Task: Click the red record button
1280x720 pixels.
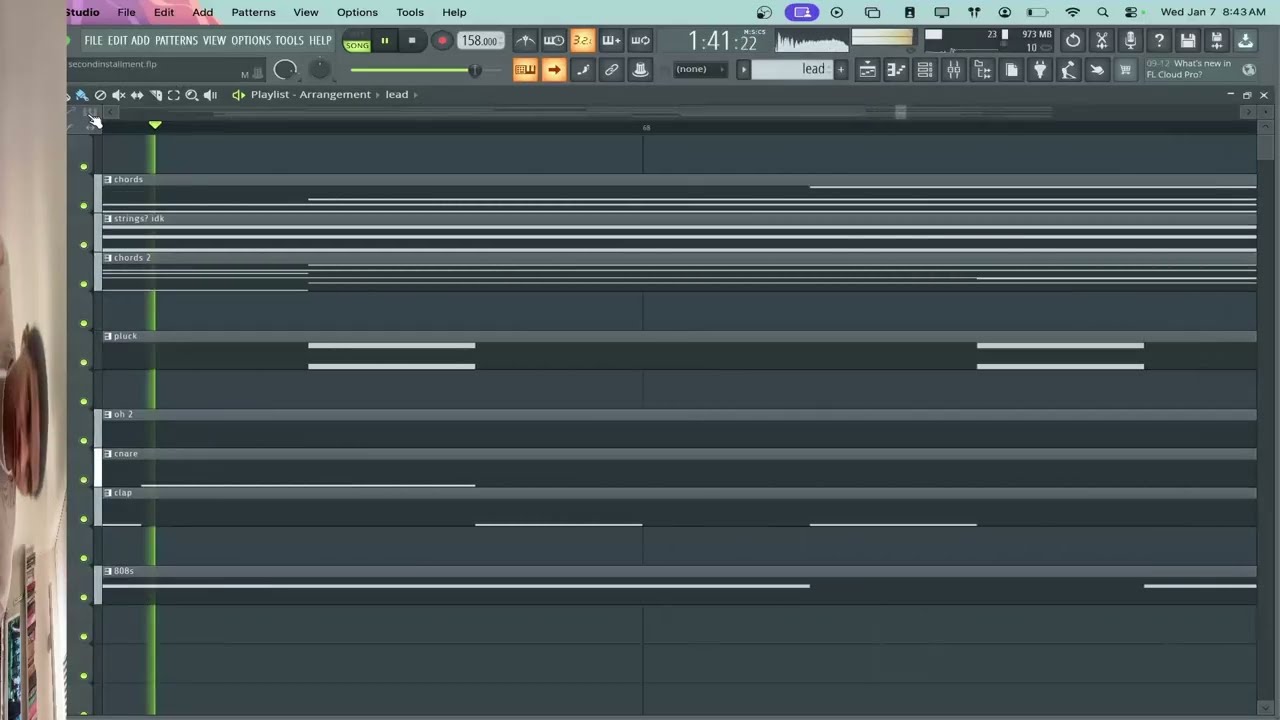Action: tap(441, 41)
